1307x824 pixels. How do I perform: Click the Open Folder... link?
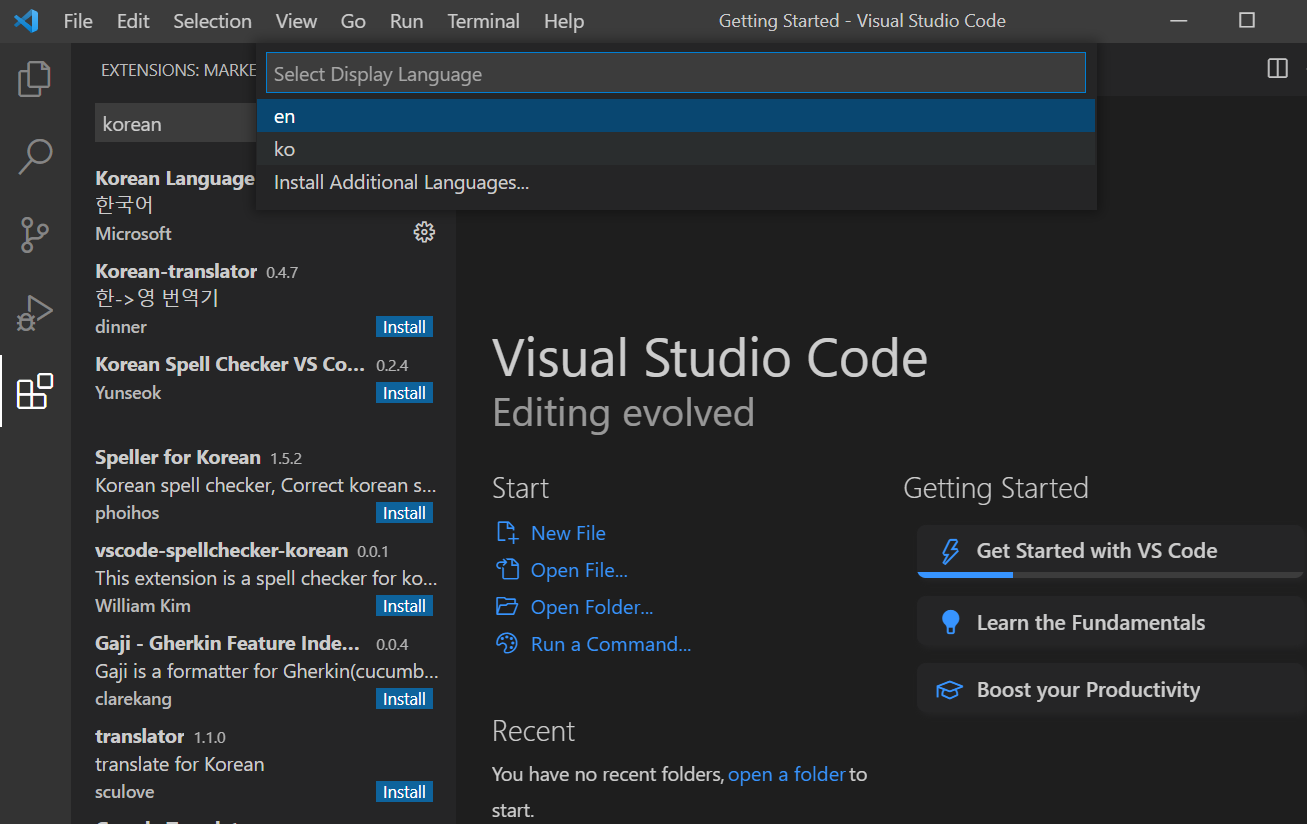(592, 607)
